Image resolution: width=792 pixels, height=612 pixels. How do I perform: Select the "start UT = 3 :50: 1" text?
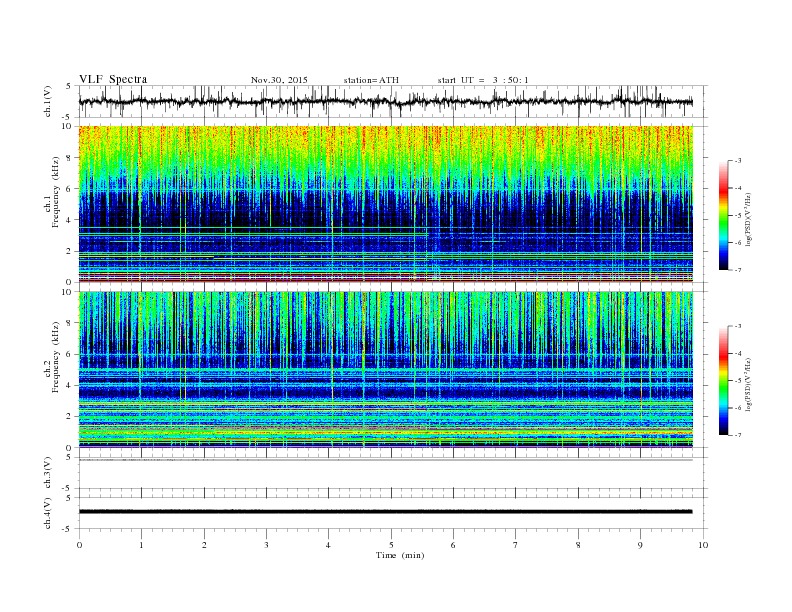coord(483,80)
